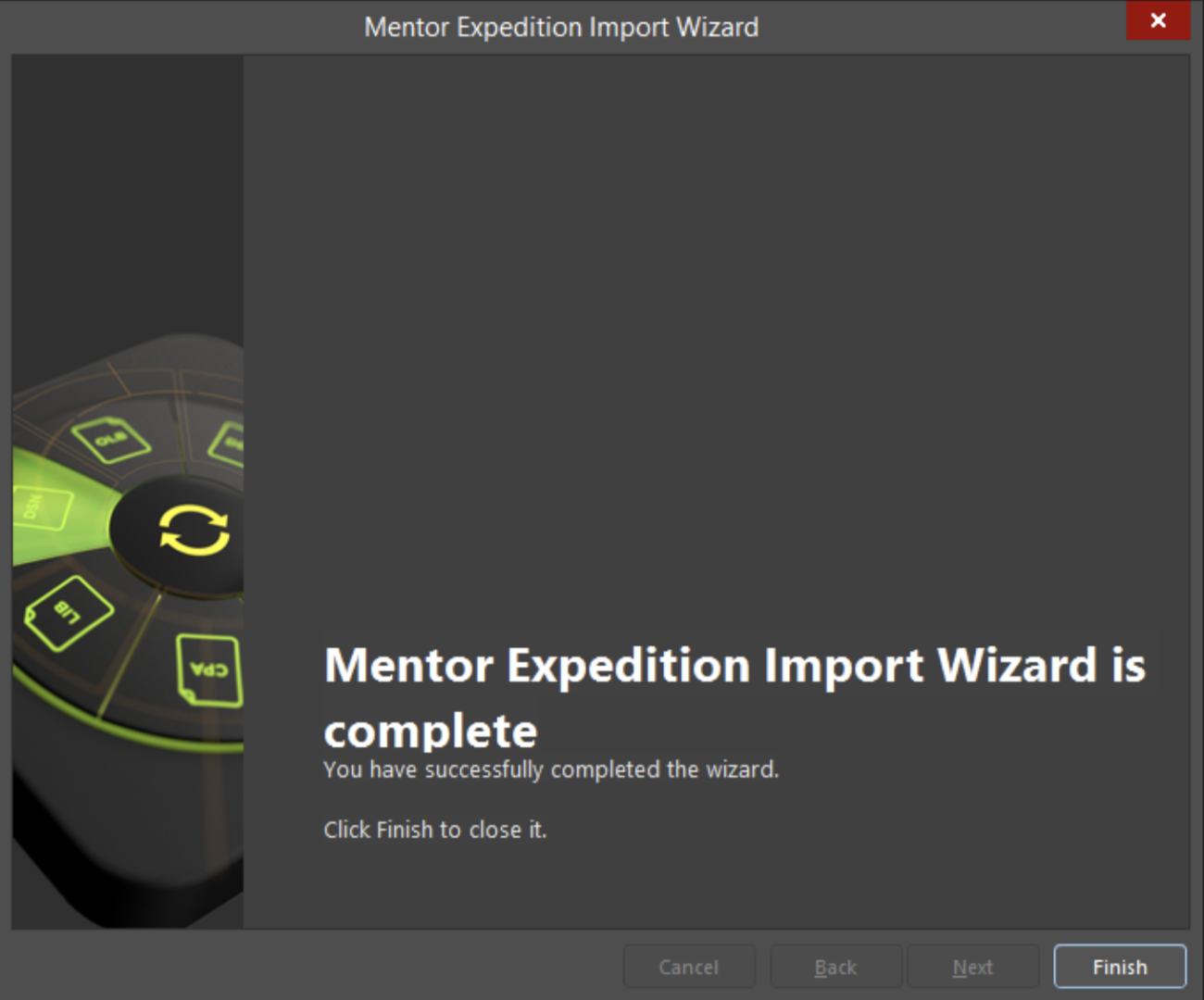
Task: Click Finish to close the wizard
Action: coord(1120,967)
